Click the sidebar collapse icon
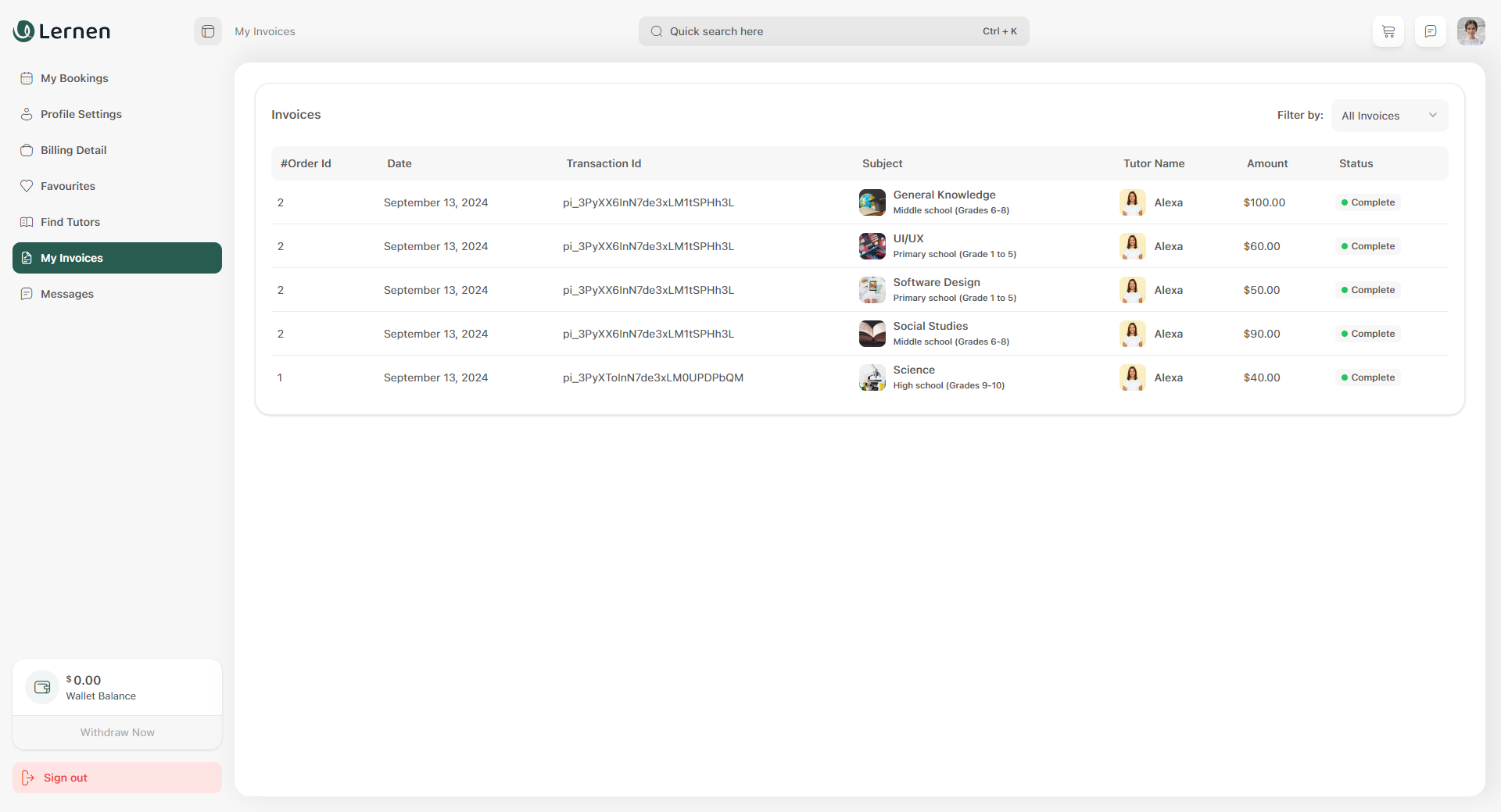Screen dimensions: 1501x812 pyautogui.click(x=207, y=31)
